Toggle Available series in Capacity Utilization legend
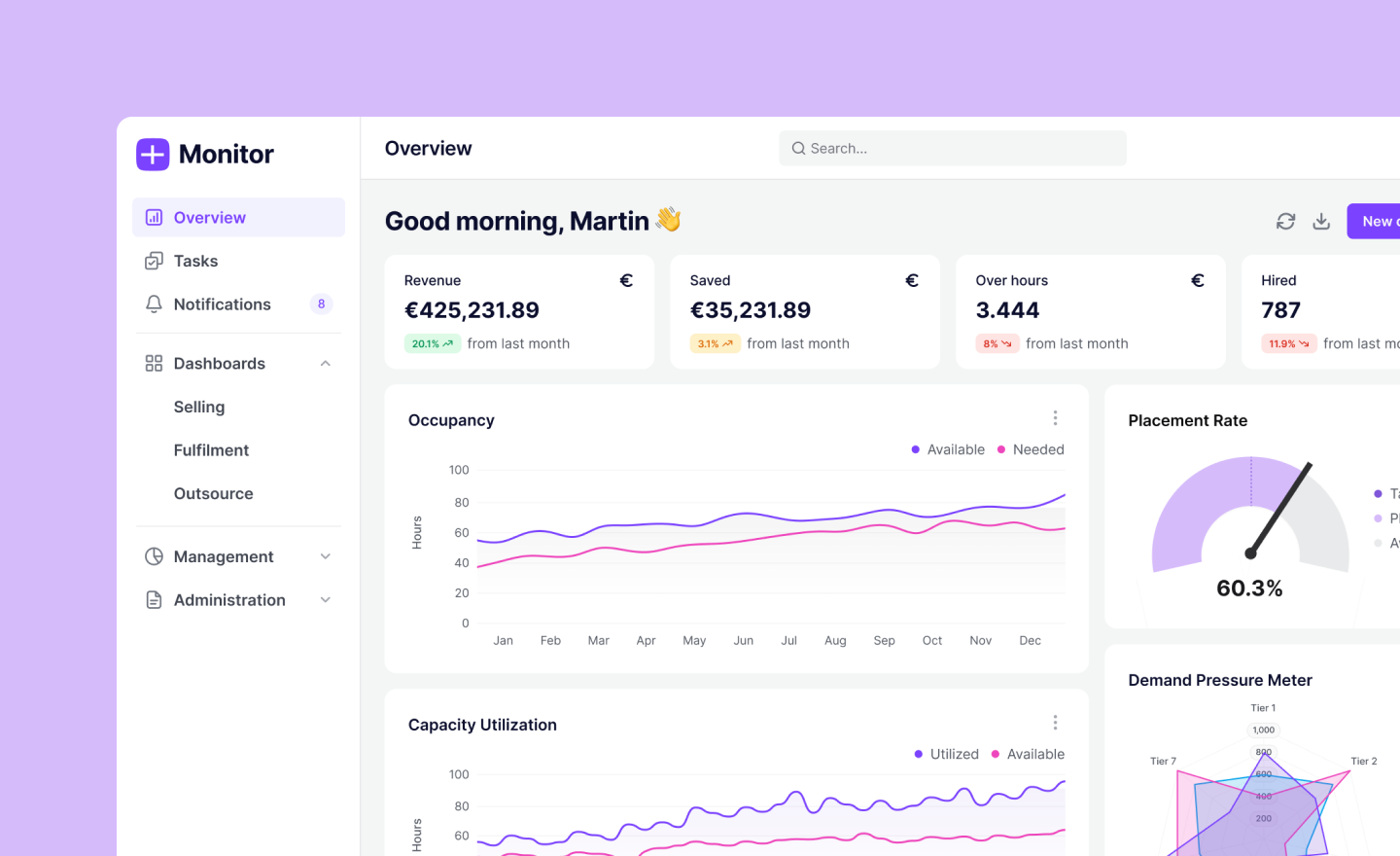The width and height of the screenshot is (1400, 856). pos(1028,754)
